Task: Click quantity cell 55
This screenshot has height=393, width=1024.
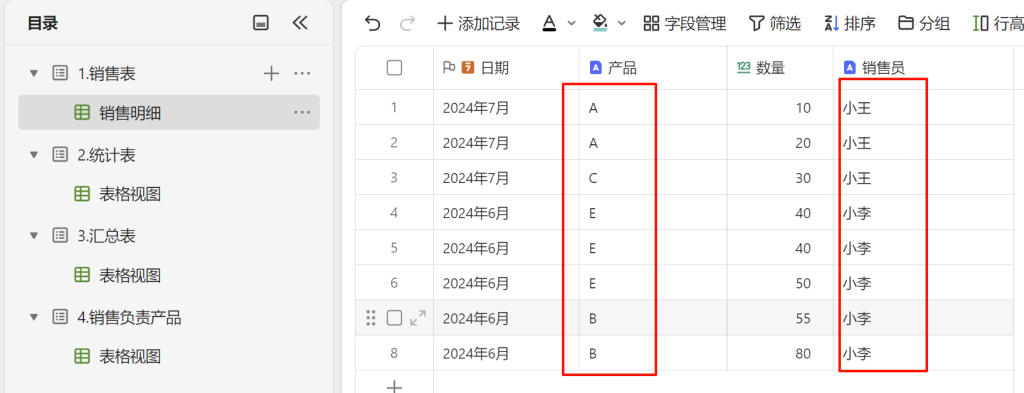Action: click(x=780, y=318)
